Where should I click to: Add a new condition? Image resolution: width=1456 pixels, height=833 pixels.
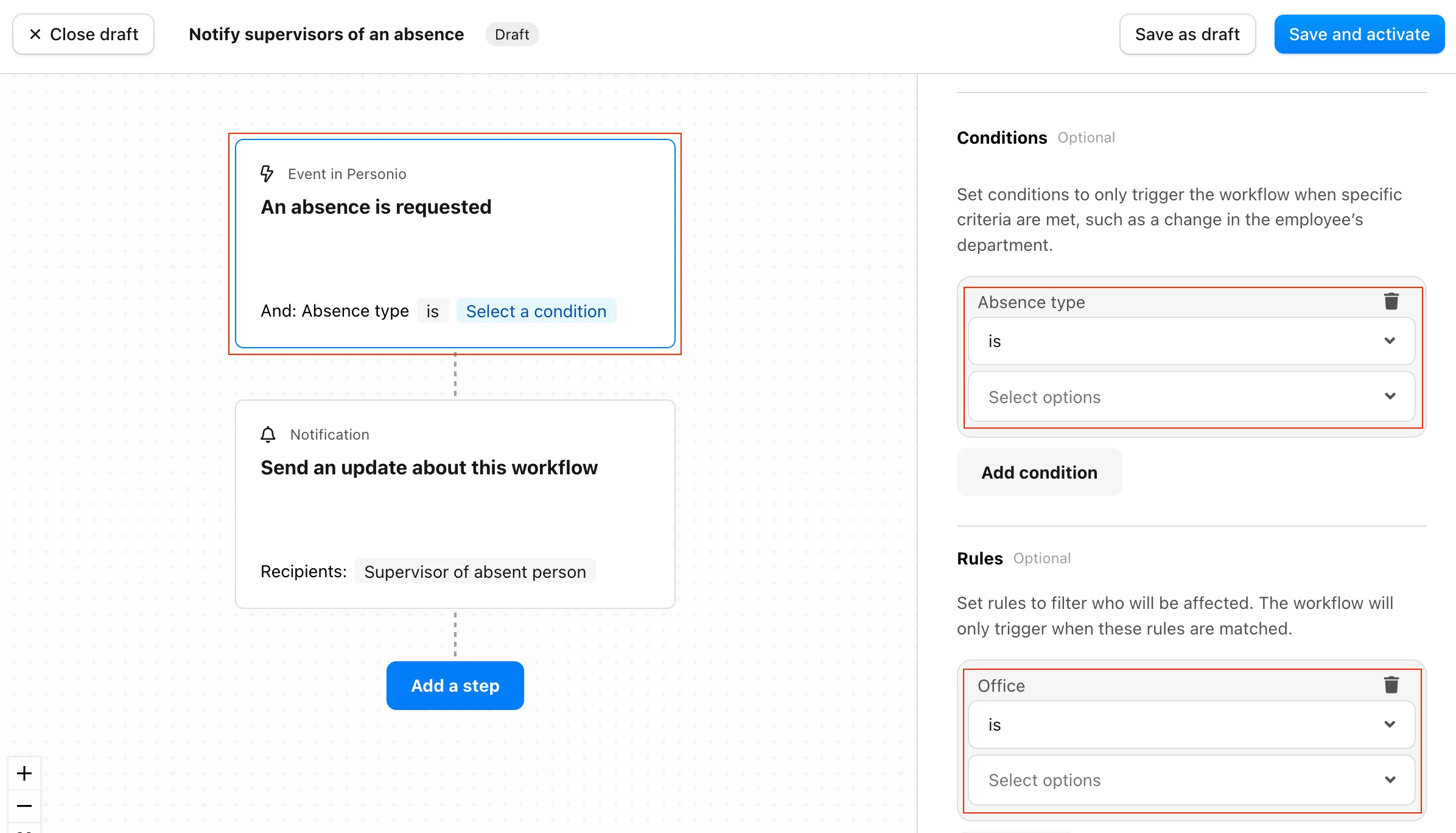(1039, 472)
